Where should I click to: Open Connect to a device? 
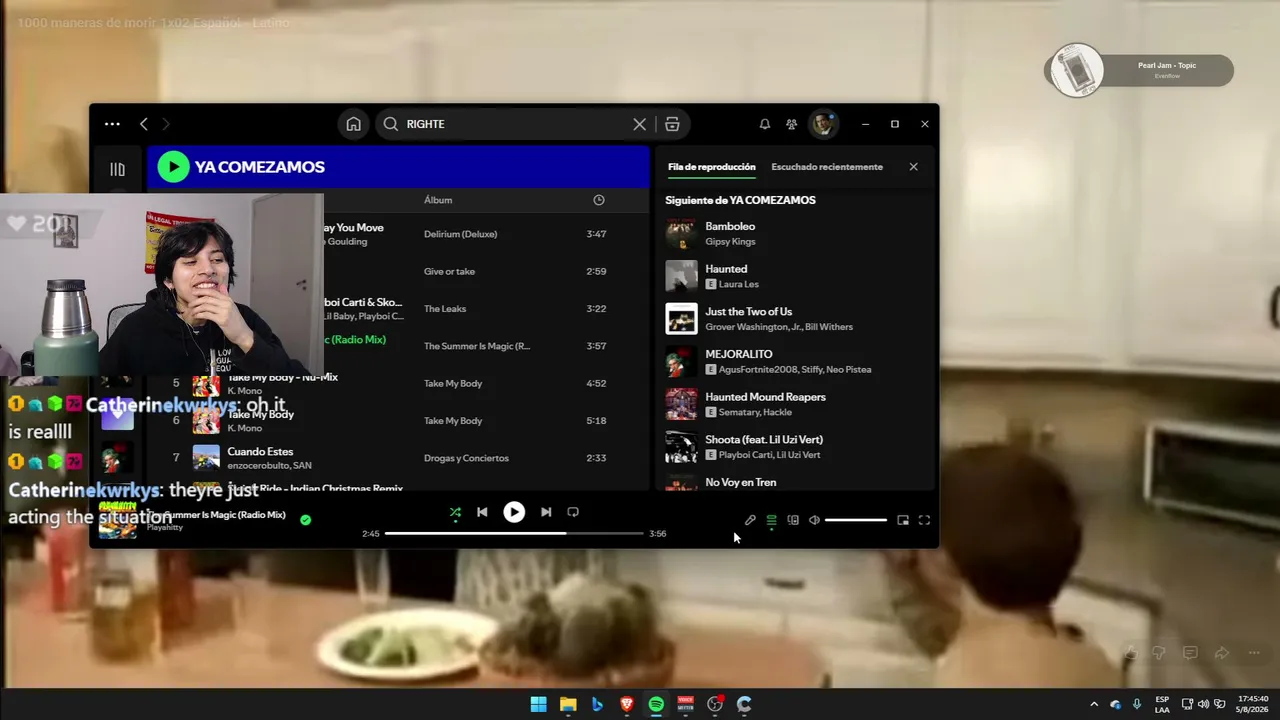tap(793, 520)
